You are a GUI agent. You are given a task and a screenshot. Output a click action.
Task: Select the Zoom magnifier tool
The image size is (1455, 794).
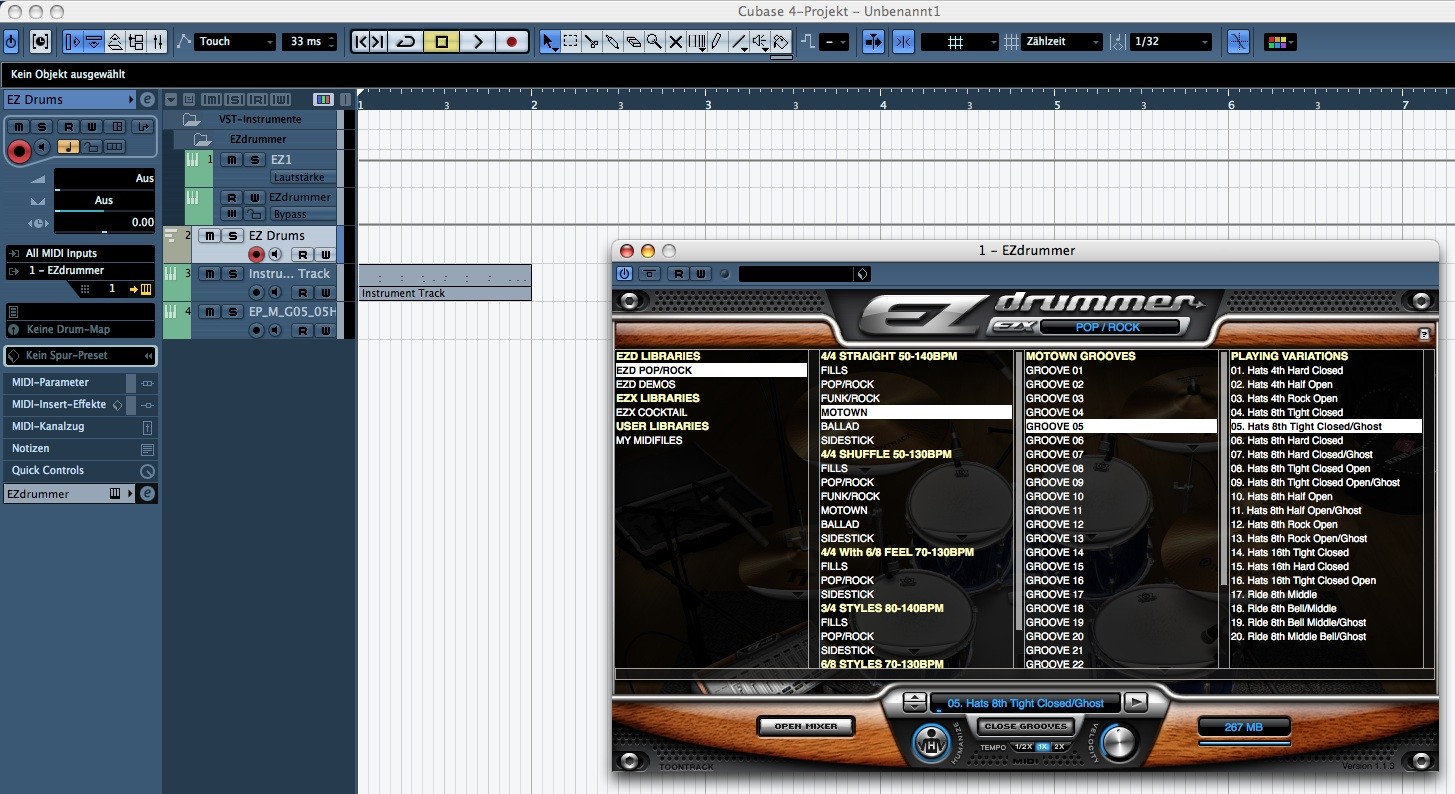coord(654,42)
